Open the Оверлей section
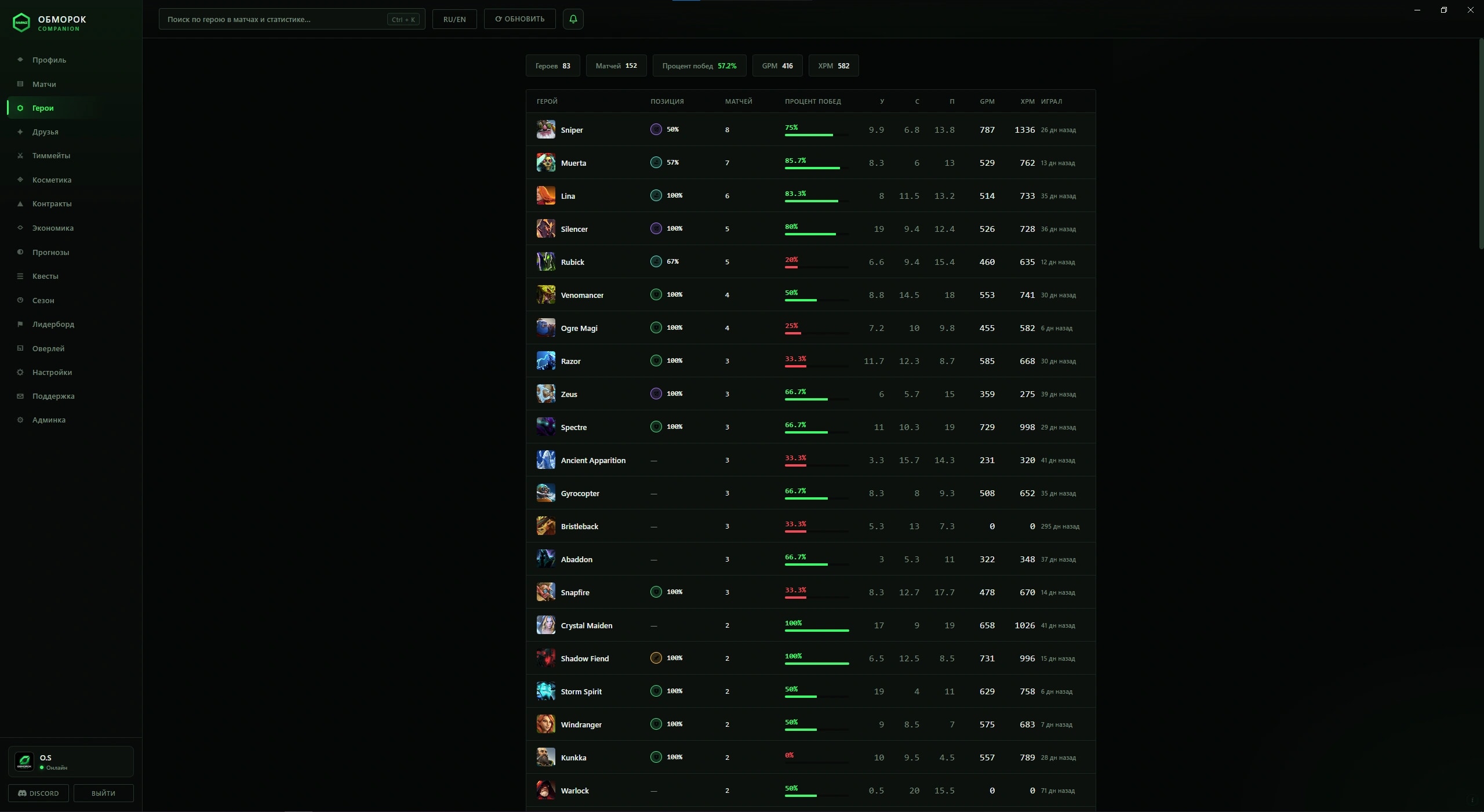 tap(71, 348)
